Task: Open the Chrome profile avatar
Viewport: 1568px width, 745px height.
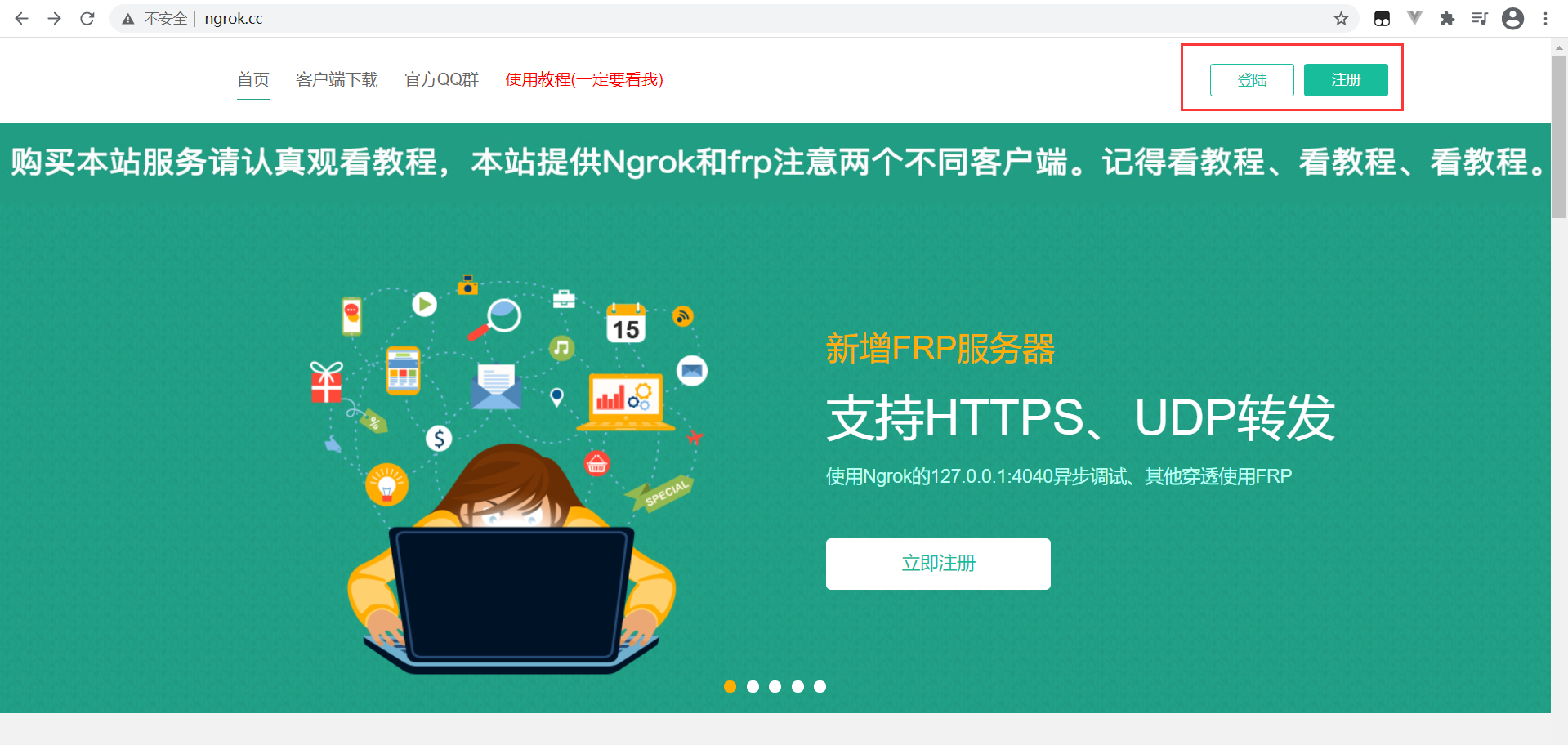Action: pos(1512,18)
